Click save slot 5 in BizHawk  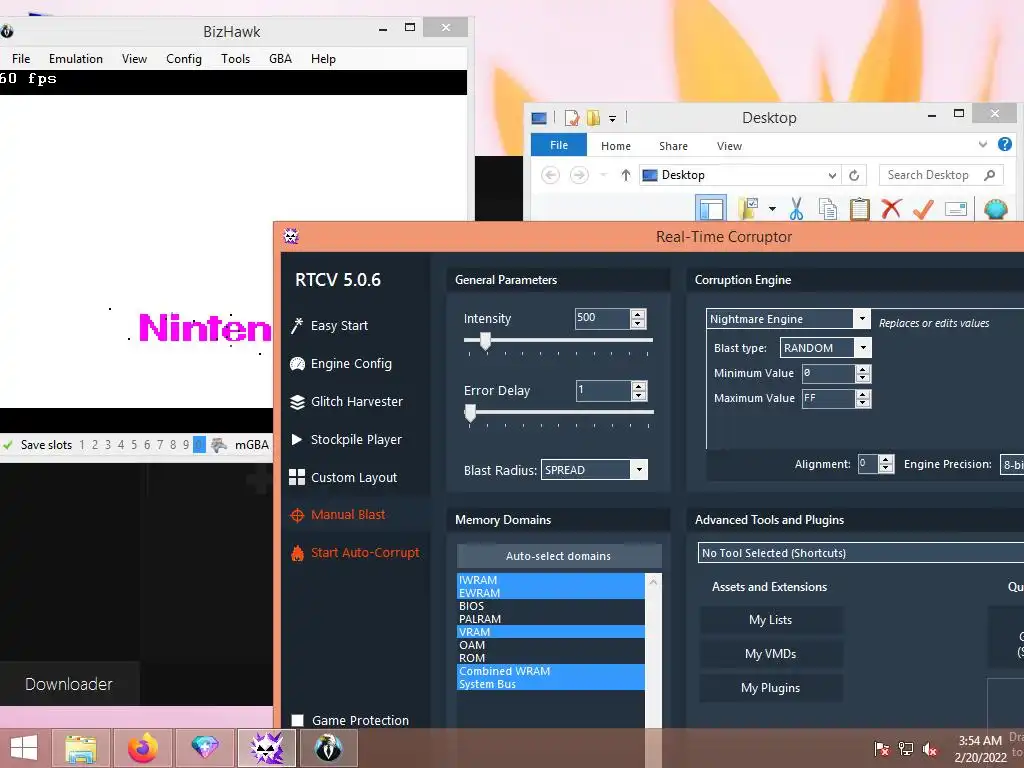pyautogui.click(x=134, y=445)
